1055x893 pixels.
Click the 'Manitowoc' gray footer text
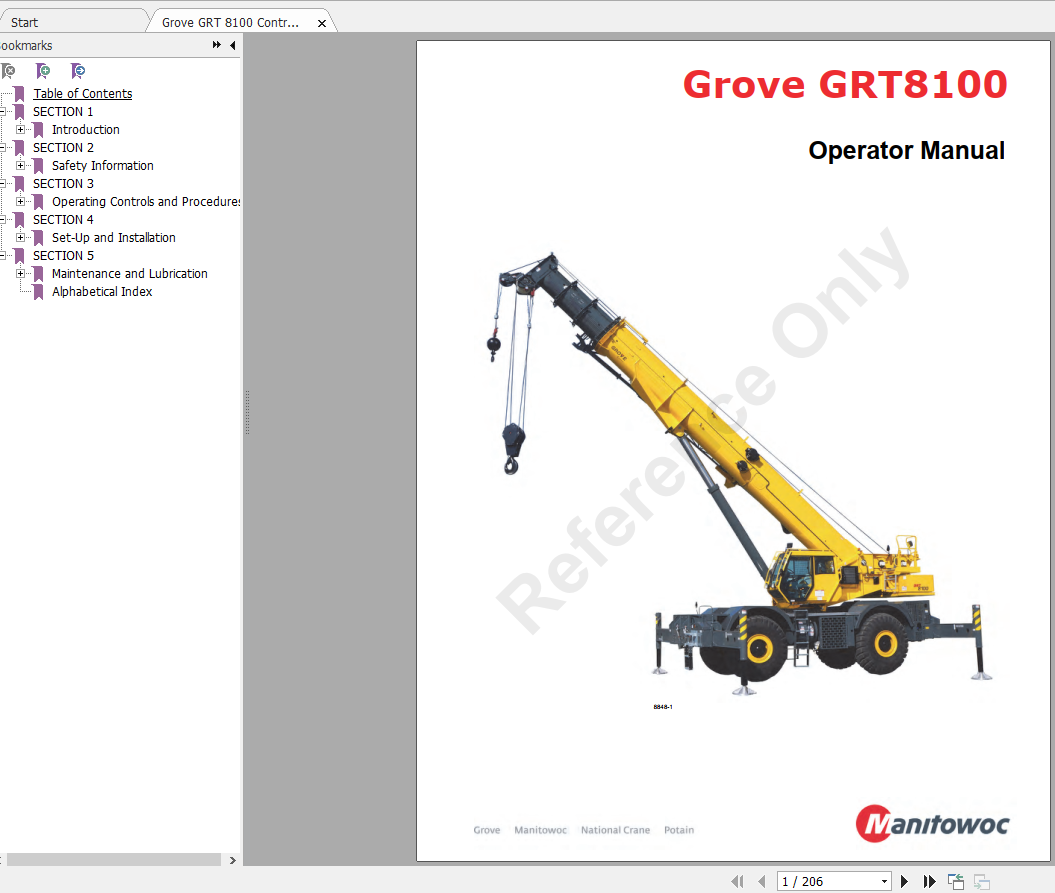coord(540,830)
